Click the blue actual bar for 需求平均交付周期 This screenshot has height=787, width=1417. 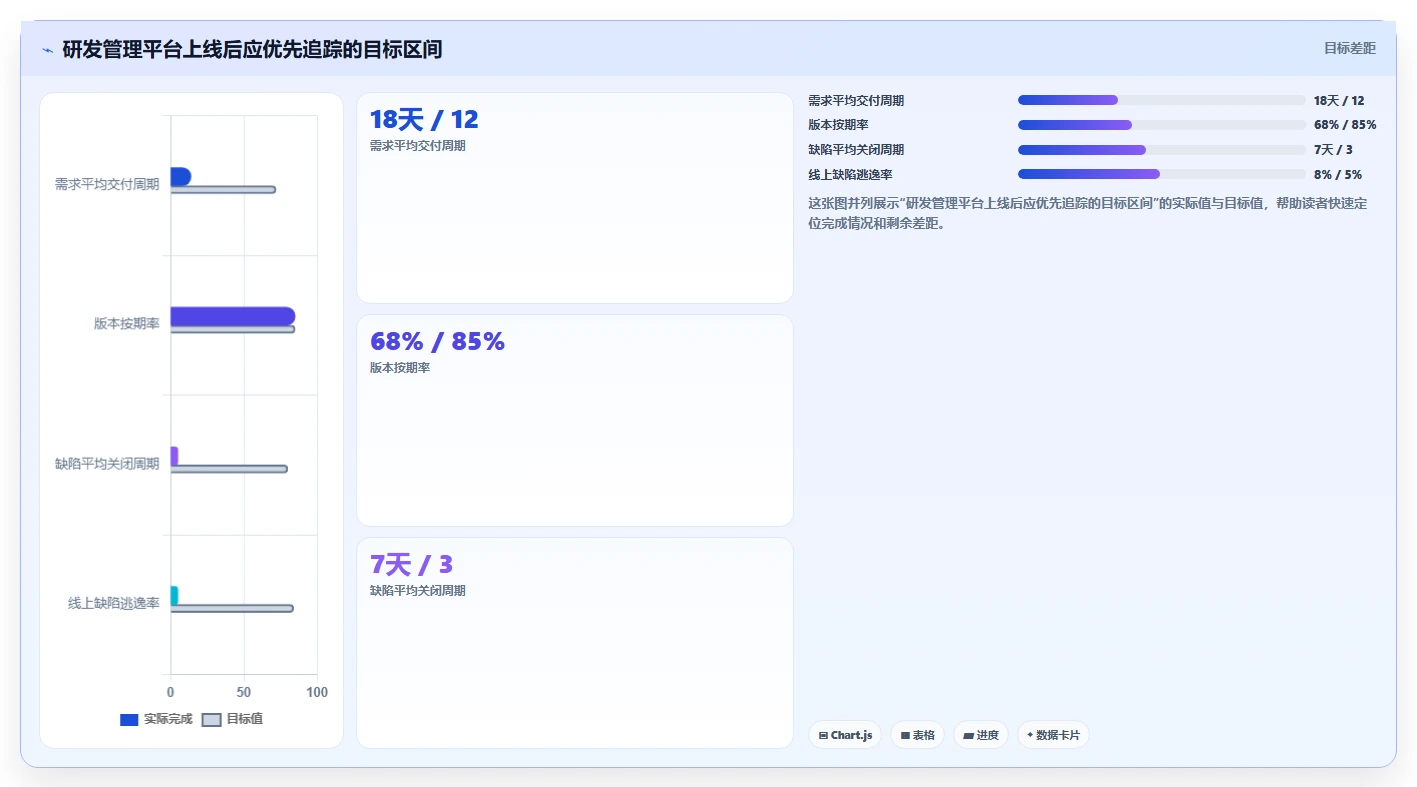click(x=181, y=177)
